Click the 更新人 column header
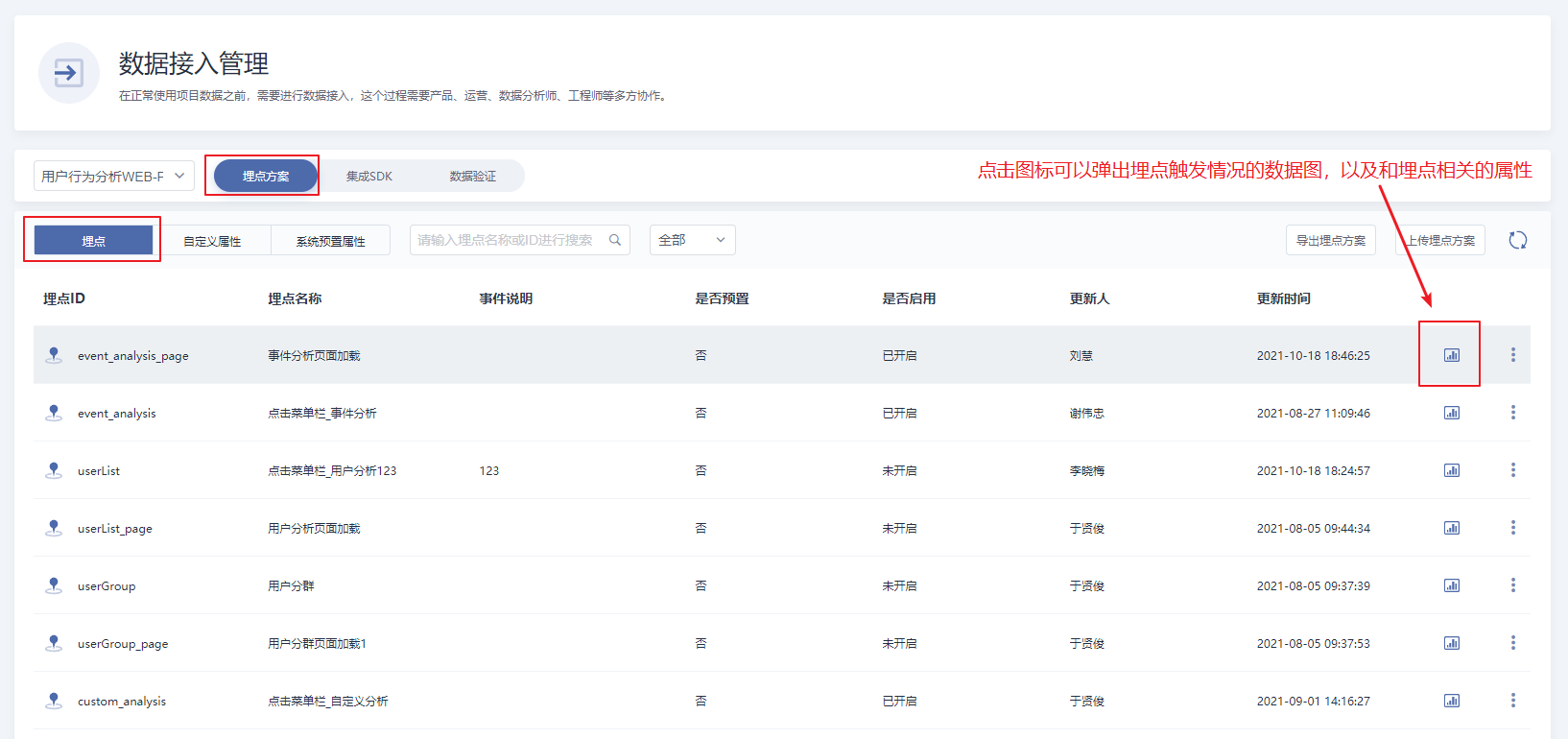The image size is (1568, 739). pos(1089,298)
